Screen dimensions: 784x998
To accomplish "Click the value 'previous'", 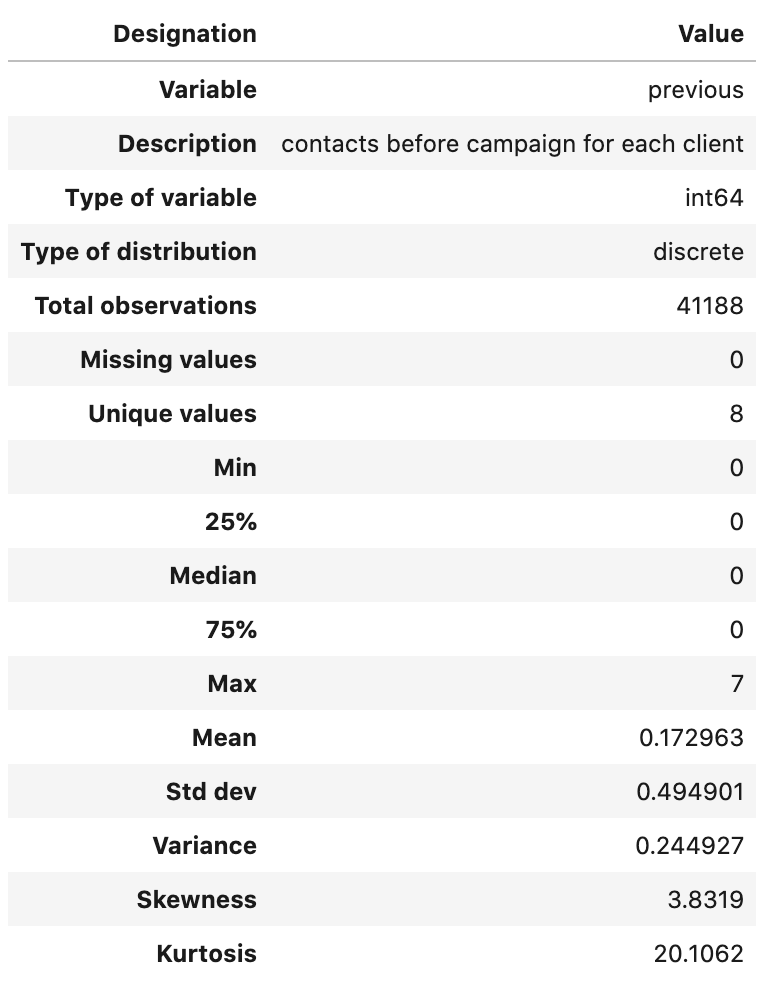I will click(696, 90).
